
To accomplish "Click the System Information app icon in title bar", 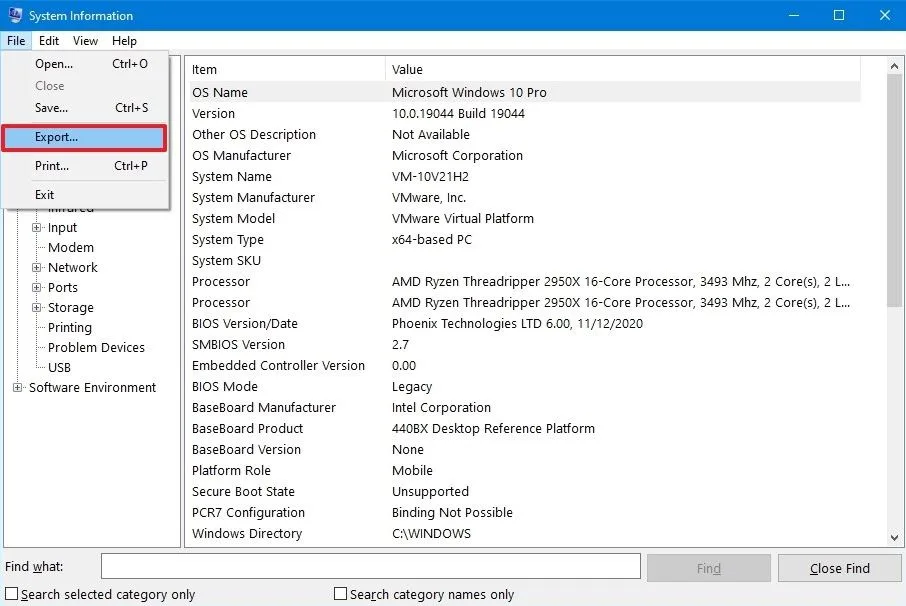I will (x=15, y=15).
